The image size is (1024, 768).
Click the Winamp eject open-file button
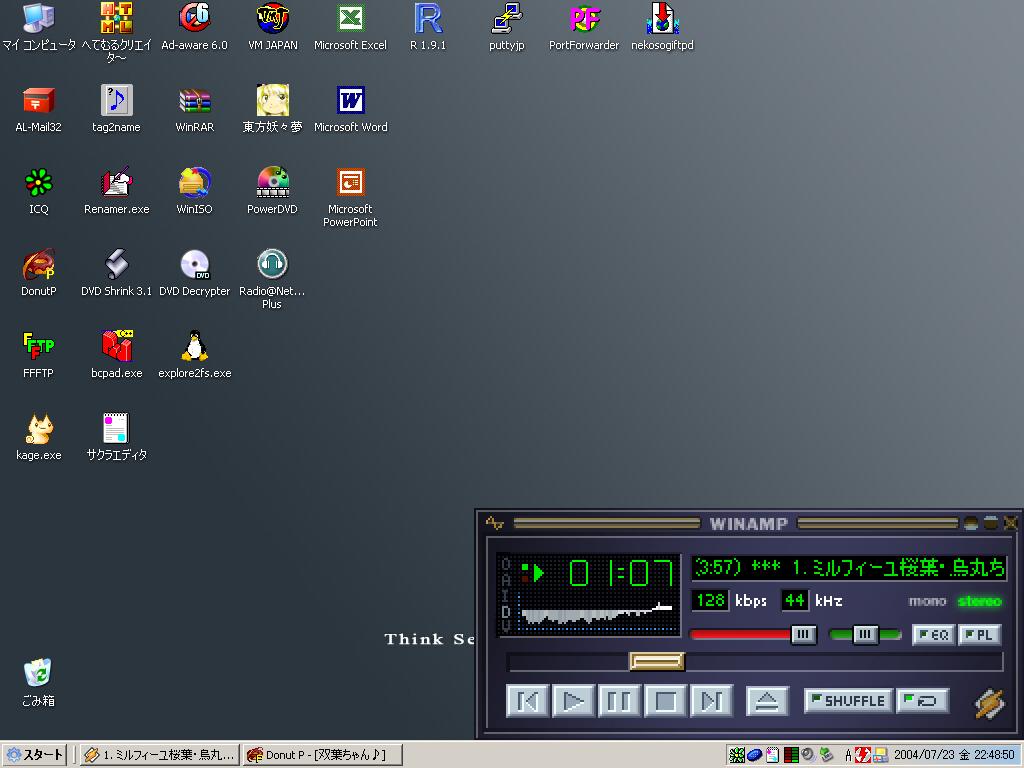coord(767,701)
